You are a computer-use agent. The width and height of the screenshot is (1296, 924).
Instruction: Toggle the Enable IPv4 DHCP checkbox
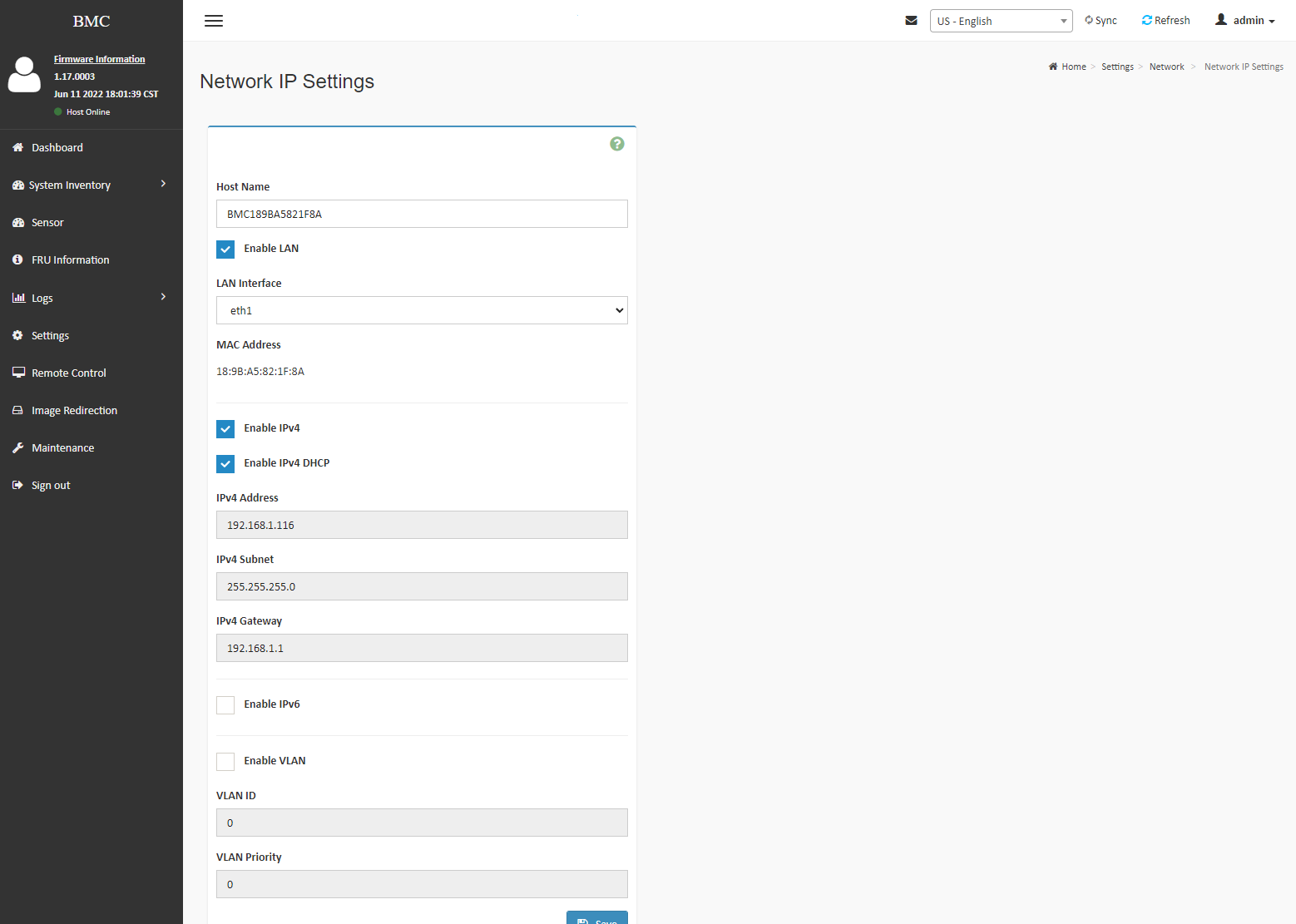(x=225, y=463)
